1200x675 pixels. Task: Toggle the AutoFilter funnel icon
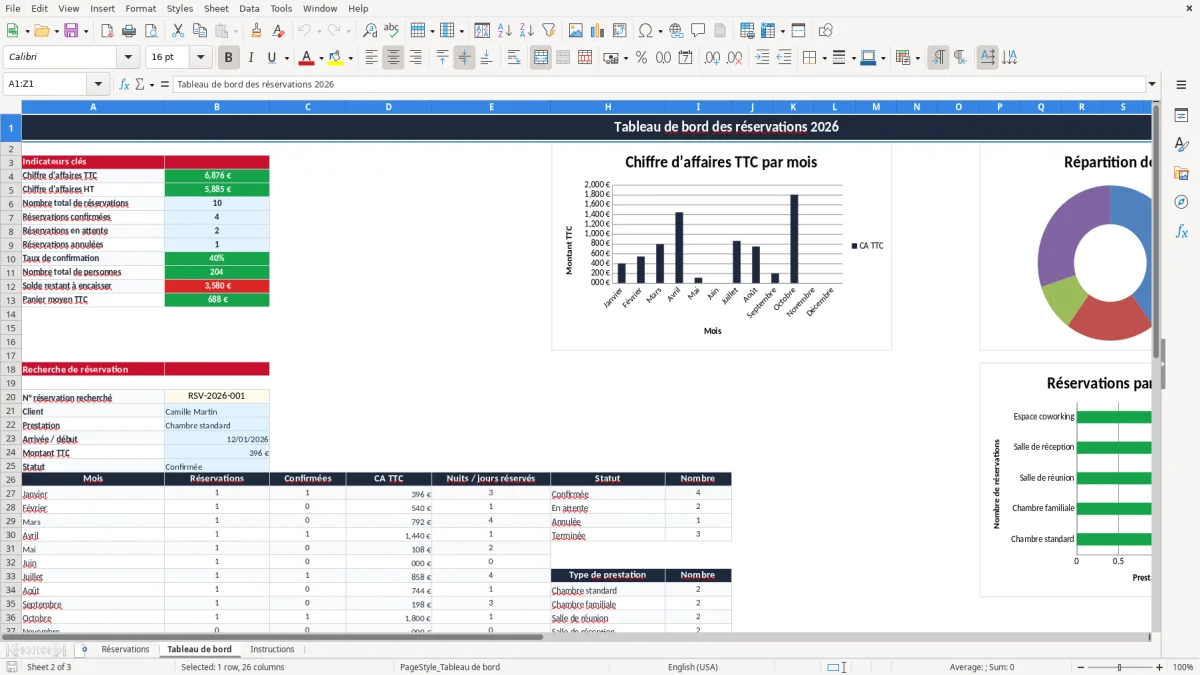tap(548, 31)
